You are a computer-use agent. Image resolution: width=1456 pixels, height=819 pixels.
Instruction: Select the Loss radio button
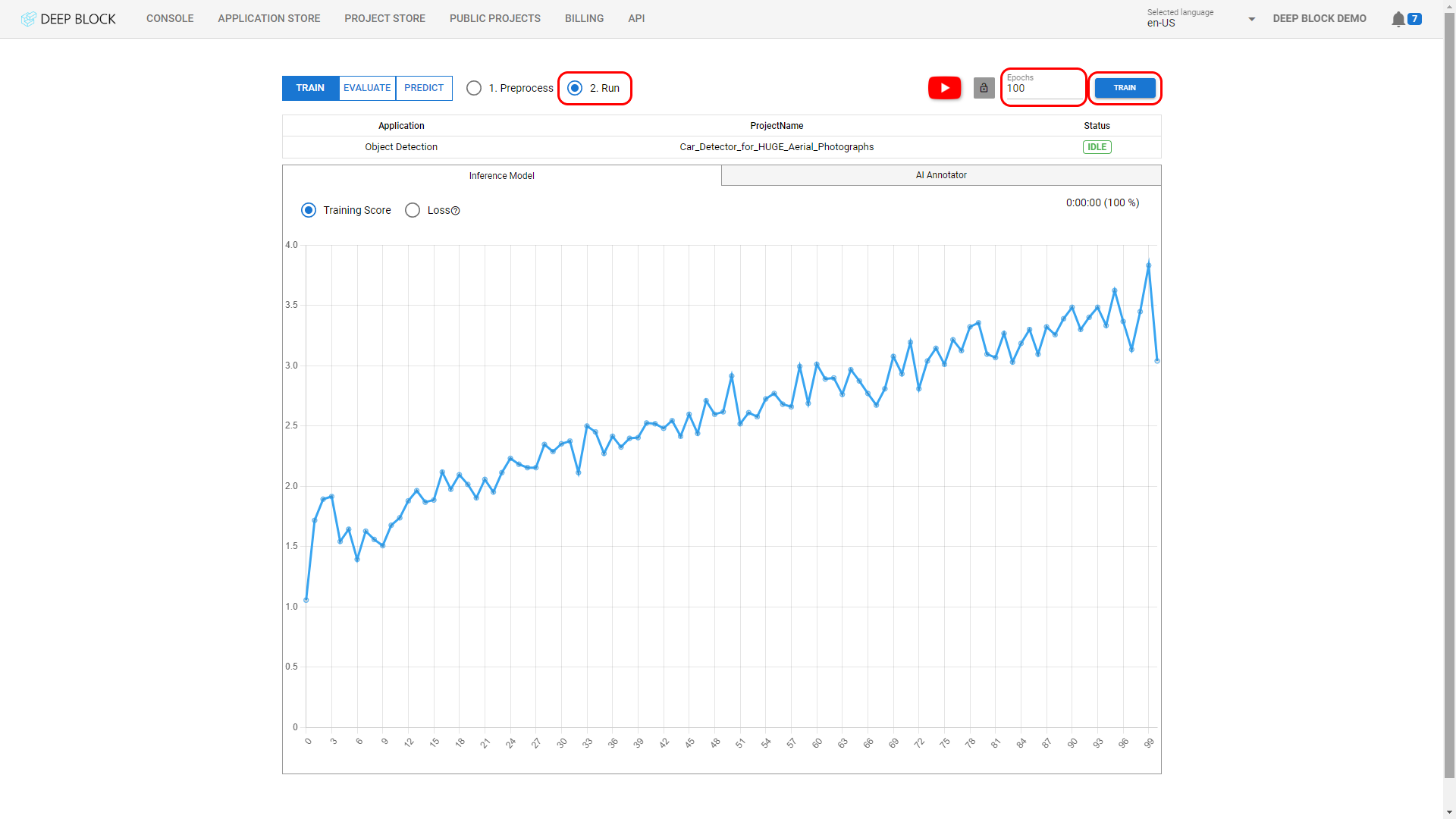(413, 210)
